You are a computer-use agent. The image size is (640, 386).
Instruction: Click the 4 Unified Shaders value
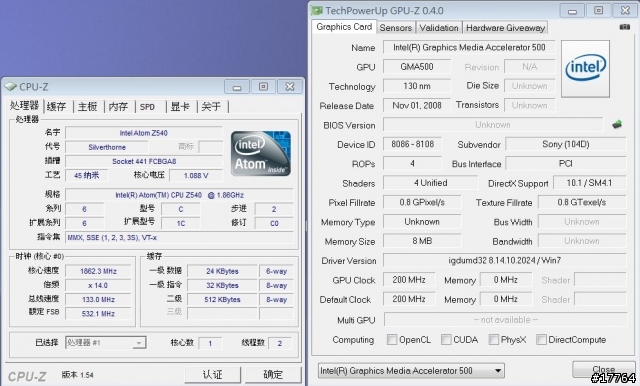click(430, 183)
